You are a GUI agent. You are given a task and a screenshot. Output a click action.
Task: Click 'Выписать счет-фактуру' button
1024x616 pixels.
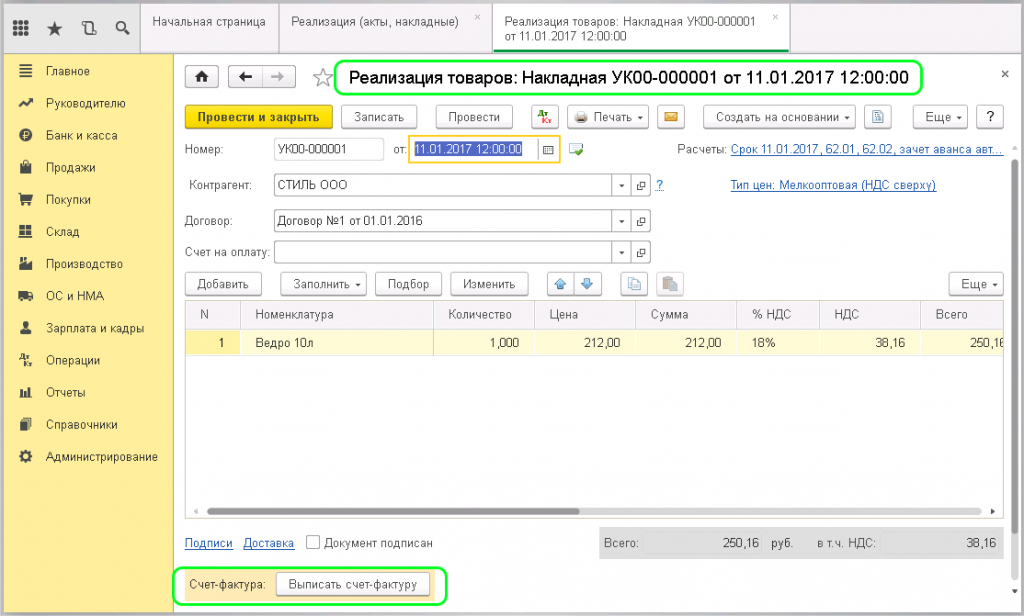click(x=352, y=584)
